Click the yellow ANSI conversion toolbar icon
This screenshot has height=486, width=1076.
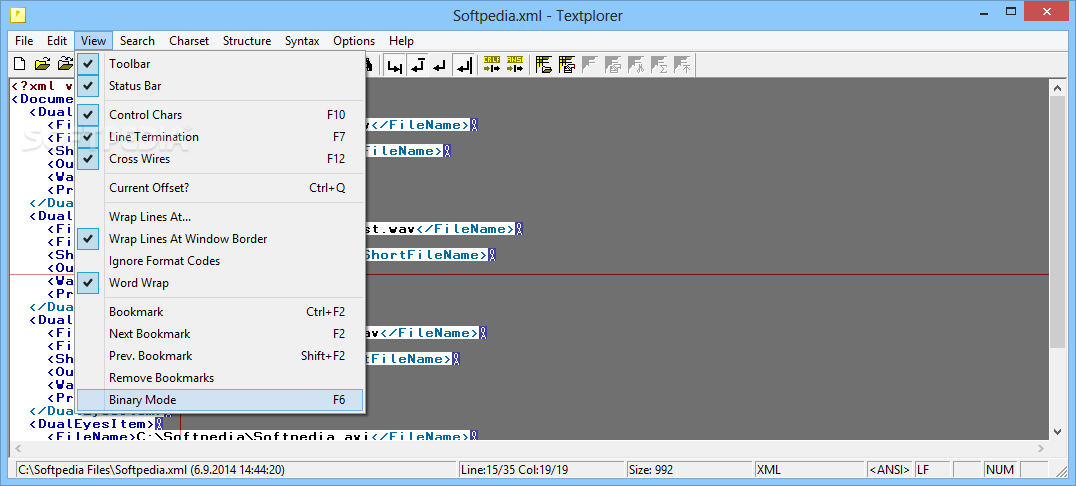515,65
